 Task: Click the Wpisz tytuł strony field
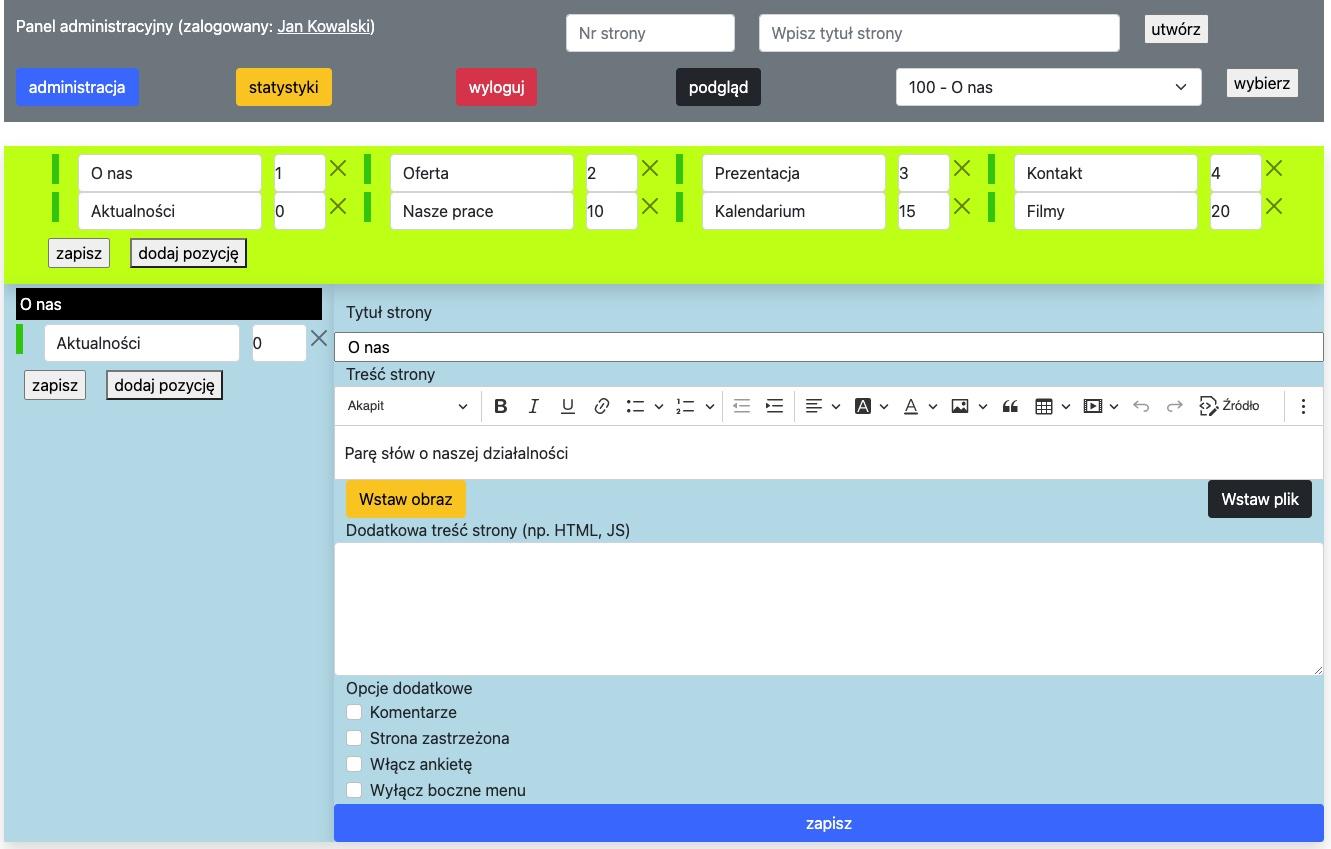(x=939, y=33)
